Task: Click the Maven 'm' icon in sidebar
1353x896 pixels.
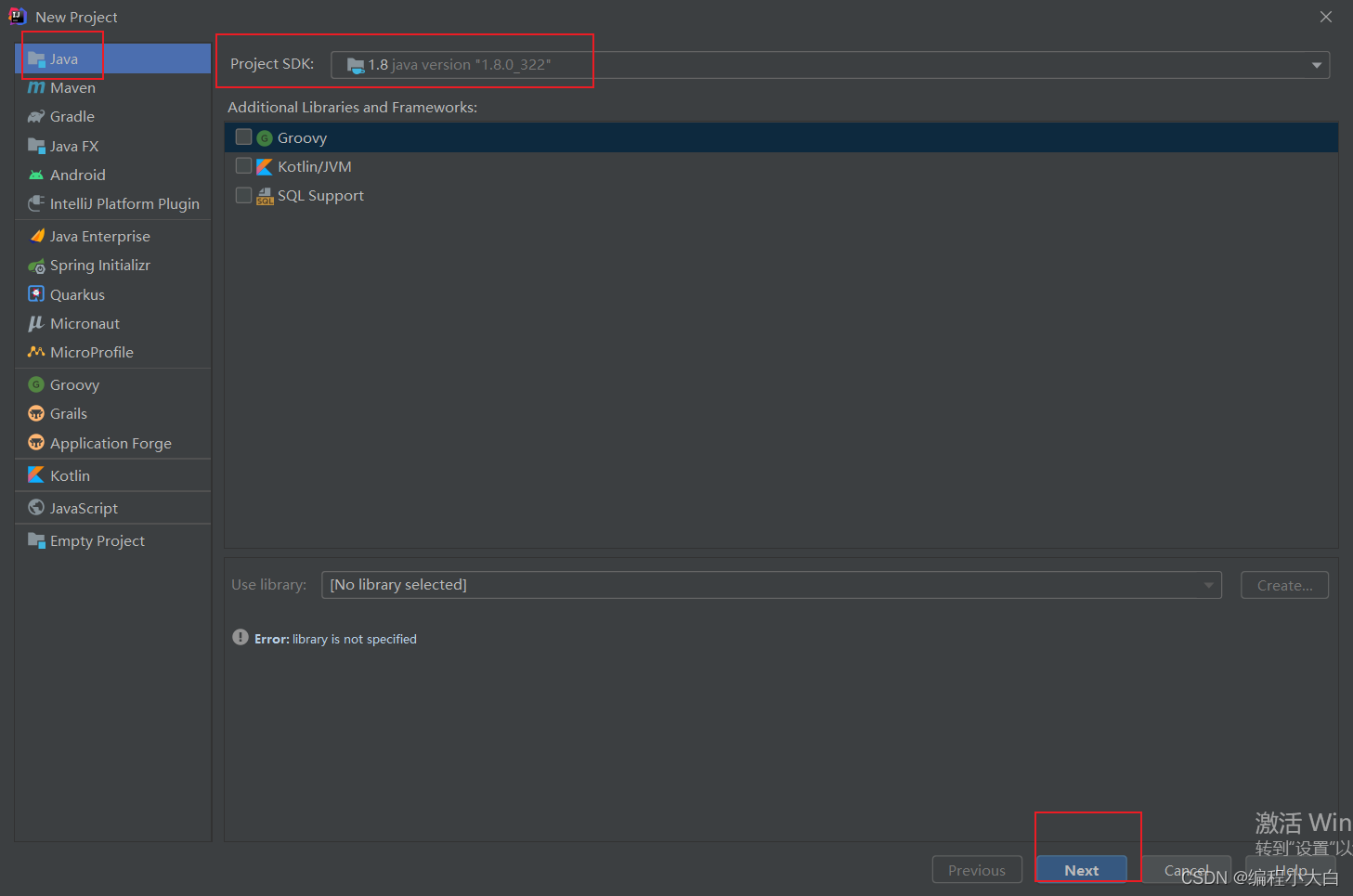Action: click(x=36, y=88)
